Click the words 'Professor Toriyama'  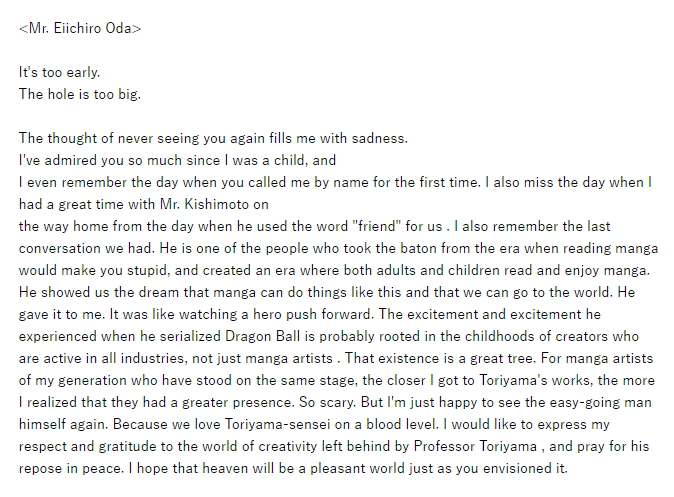point(475,446)
